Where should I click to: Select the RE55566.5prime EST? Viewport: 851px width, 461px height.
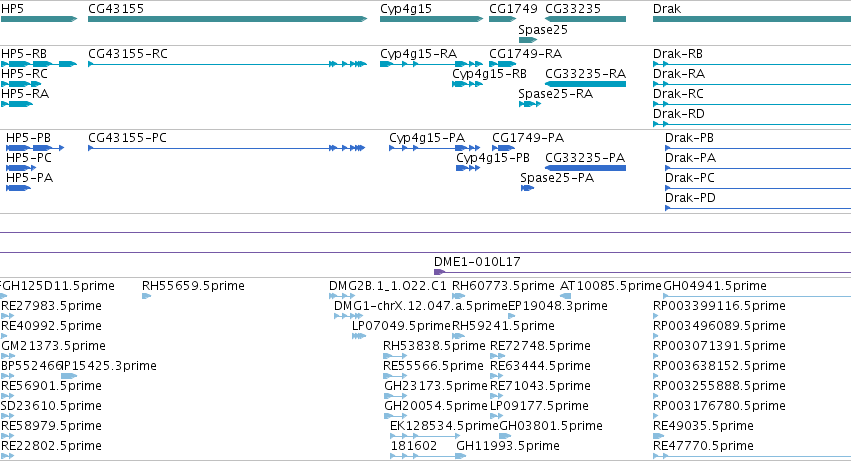[395, 376]
